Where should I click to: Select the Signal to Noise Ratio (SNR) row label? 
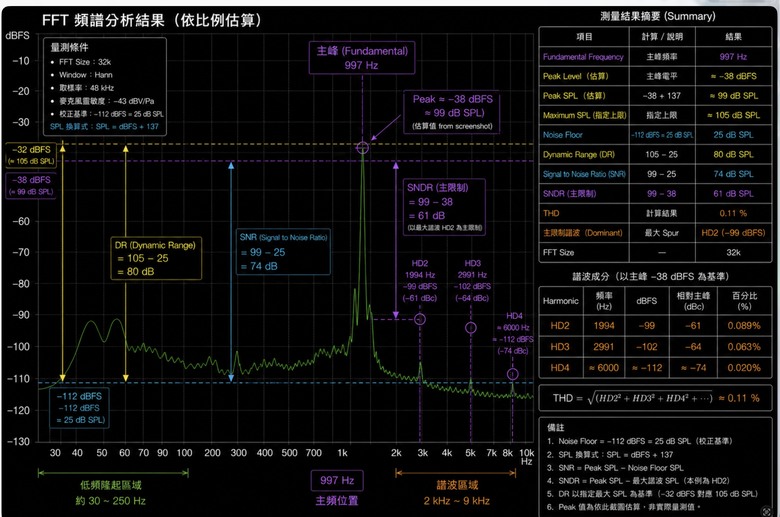584,174
